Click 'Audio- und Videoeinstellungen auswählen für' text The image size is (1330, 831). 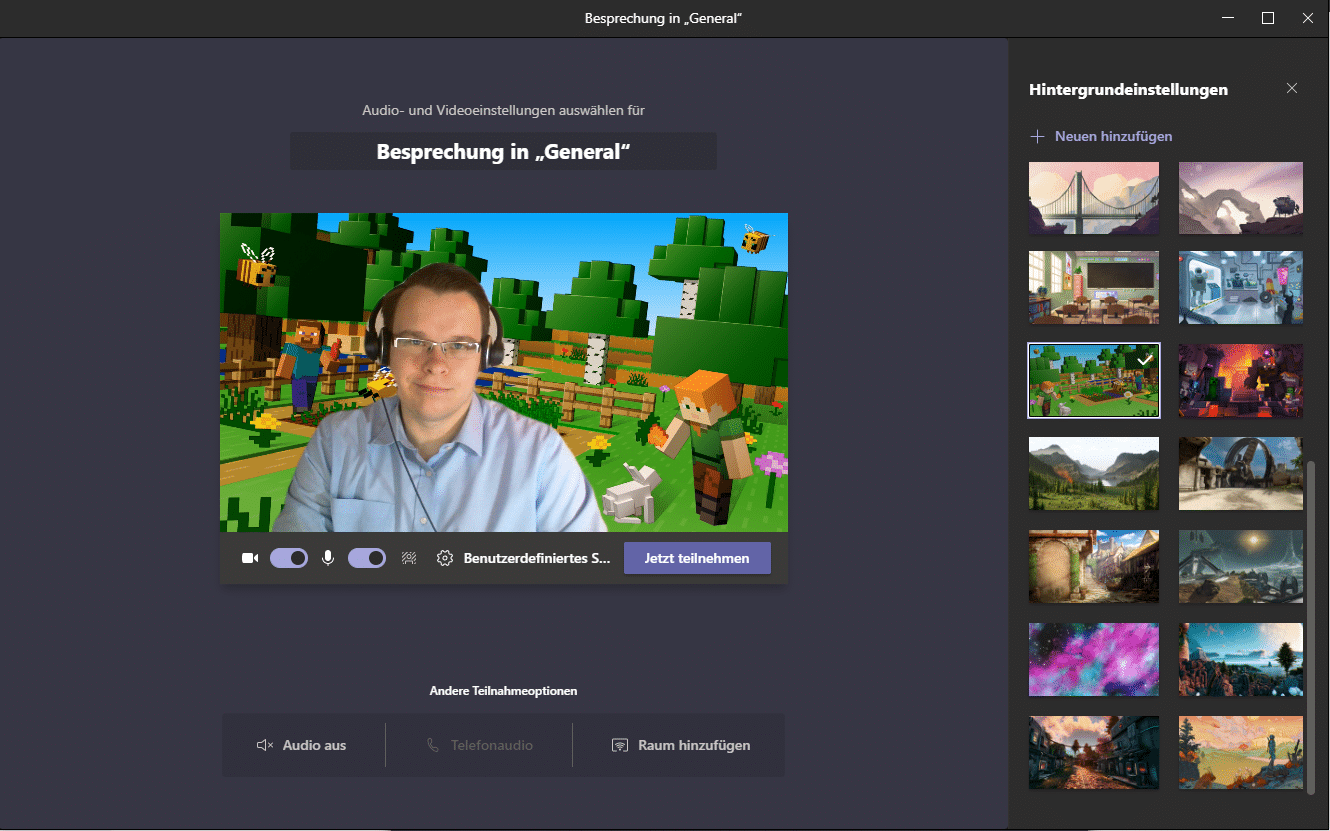pos(503,110)
